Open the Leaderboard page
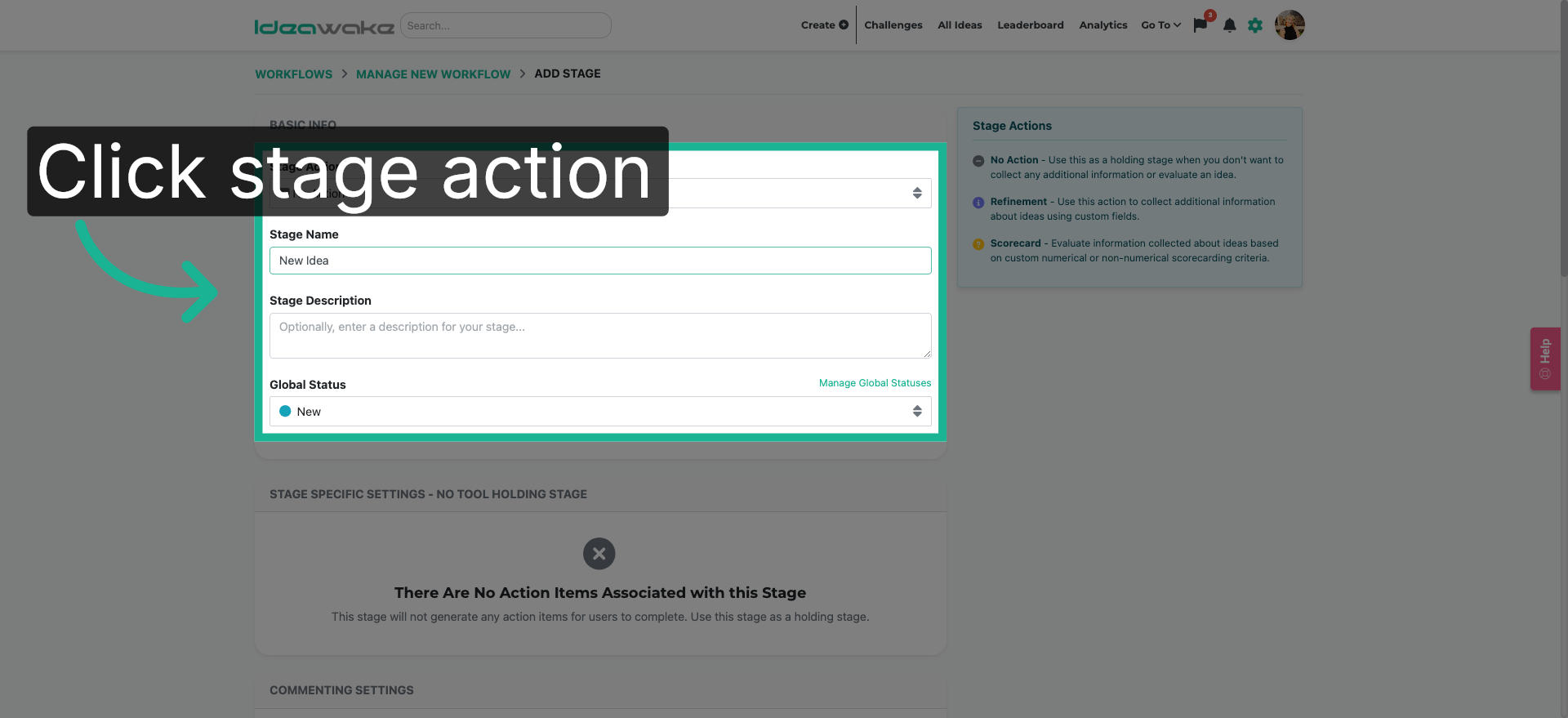Viewport: 1568px width, 718px height. click(1031, 25)
